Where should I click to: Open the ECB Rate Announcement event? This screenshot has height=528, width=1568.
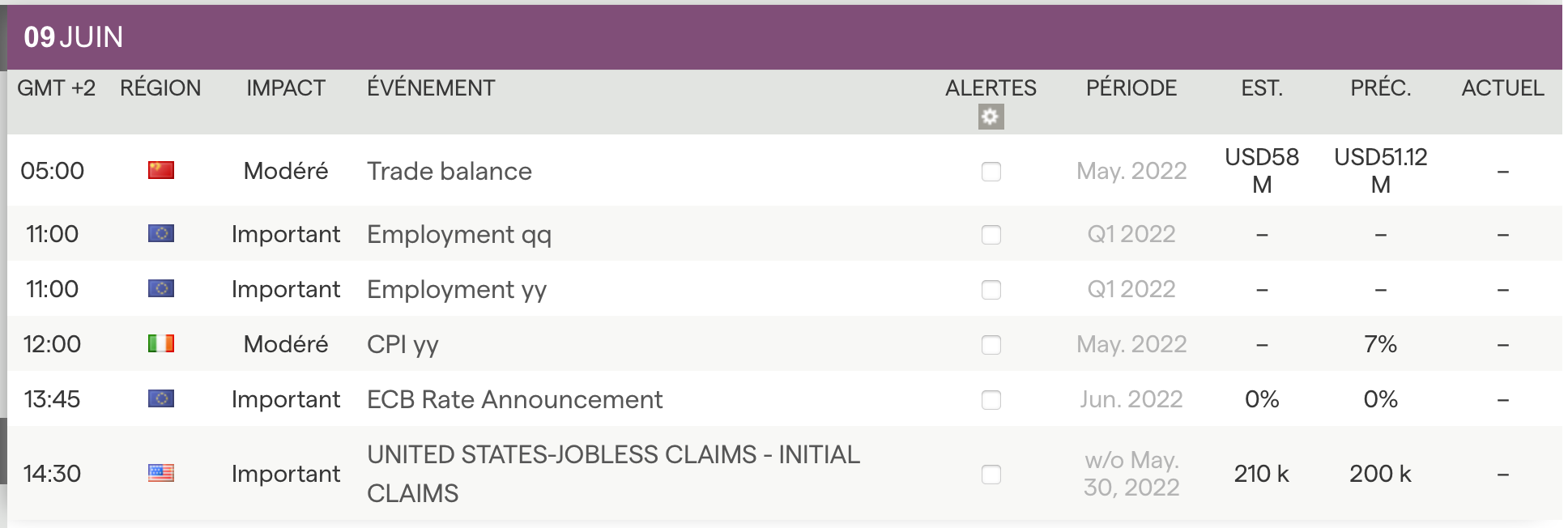[514, 400]
